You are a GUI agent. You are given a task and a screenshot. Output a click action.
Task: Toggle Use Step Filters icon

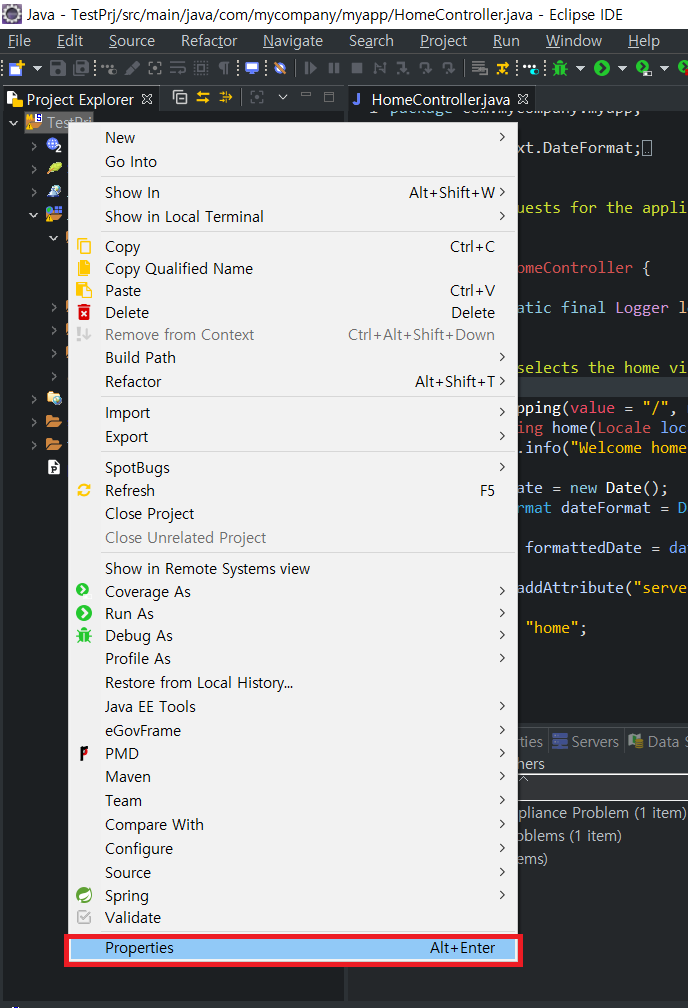point(502,68)
